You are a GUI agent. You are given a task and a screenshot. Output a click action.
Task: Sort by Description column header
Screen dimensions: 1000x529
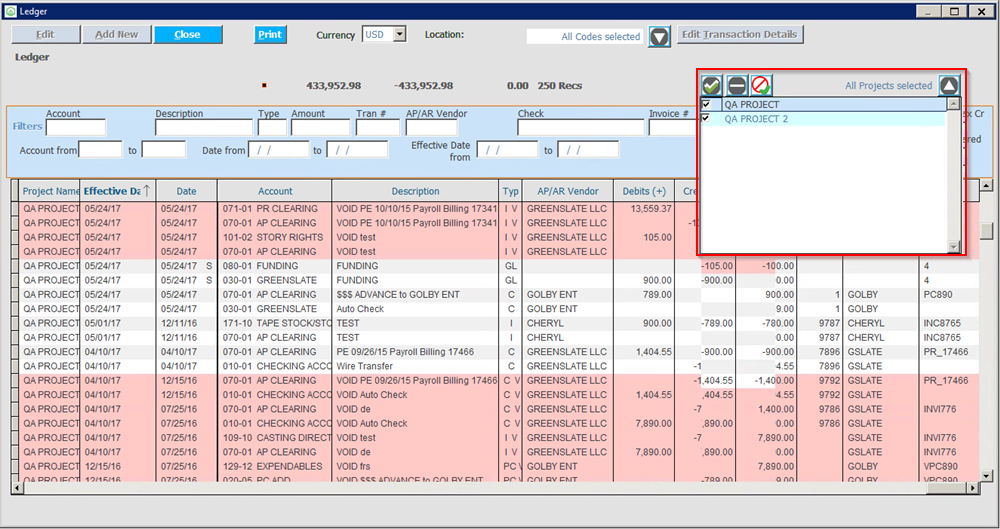(x=415, y=191)
